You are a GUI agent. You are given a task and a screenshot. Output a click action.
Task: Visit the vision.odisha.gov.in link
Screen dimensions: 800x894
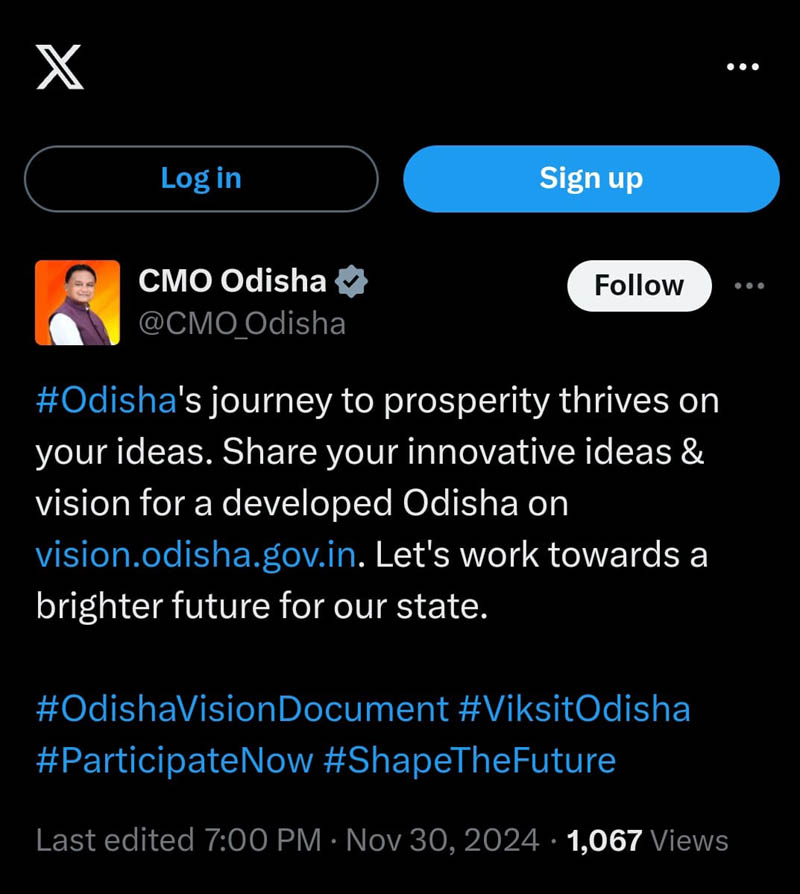pyautogui.click(x=196, y=555)
